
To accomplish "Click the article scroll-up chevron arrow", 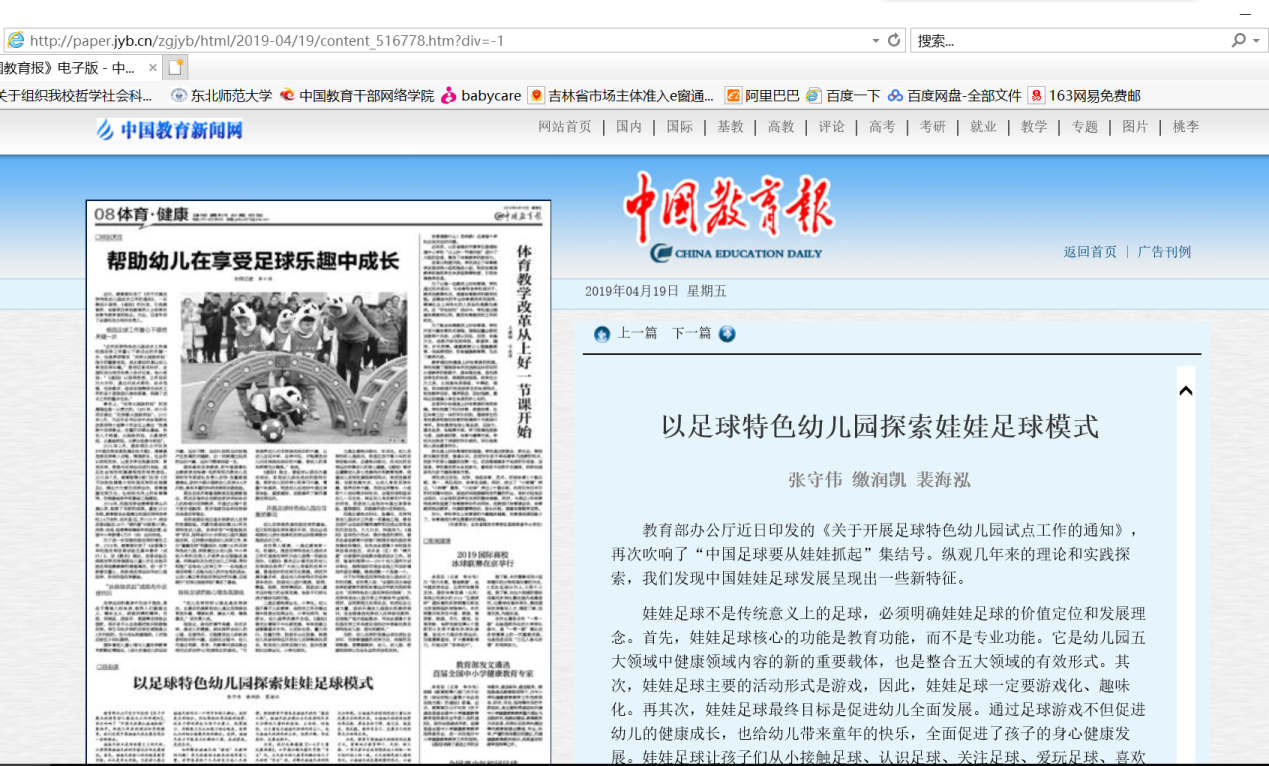I will pos(1186,391).
